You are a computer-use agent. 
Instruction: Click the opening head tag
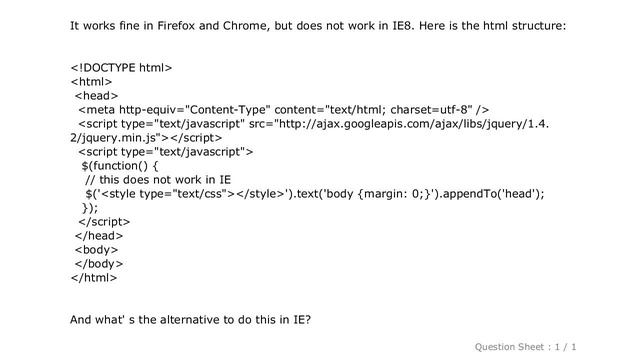tap(96, 96)
